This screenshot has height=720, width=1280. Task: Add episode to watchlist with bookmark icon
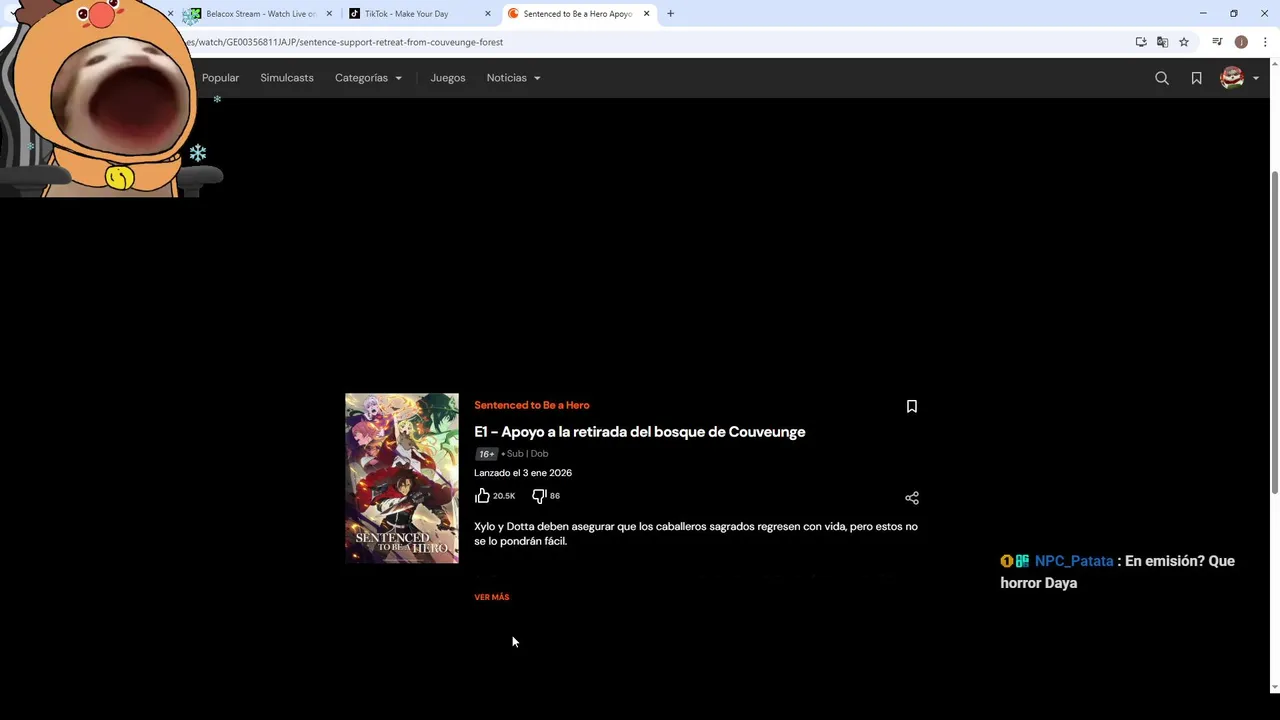tap(911, 406)
